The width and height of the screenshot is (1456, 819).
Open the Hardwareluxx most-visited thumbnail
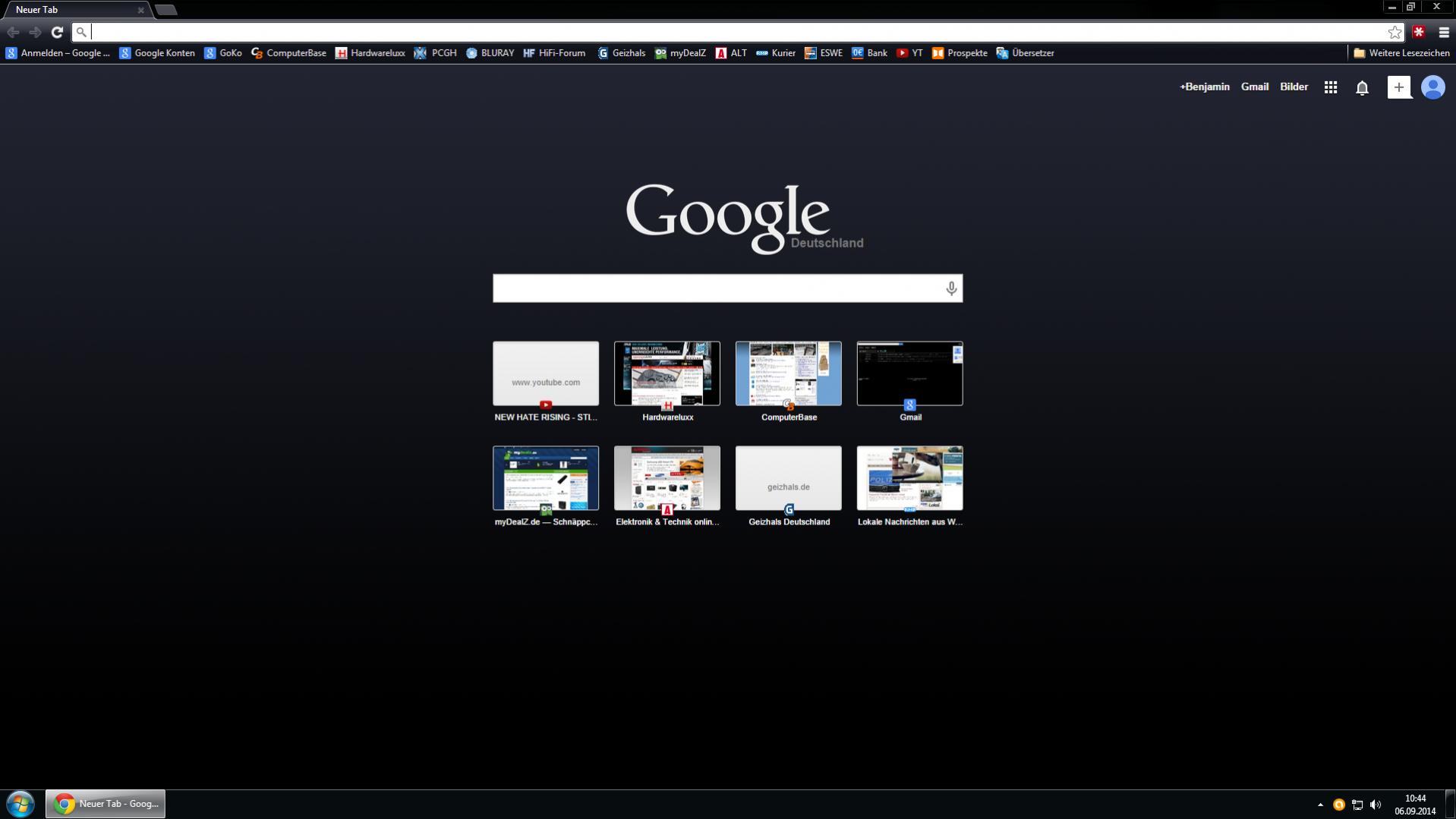[x=667, y=382]
